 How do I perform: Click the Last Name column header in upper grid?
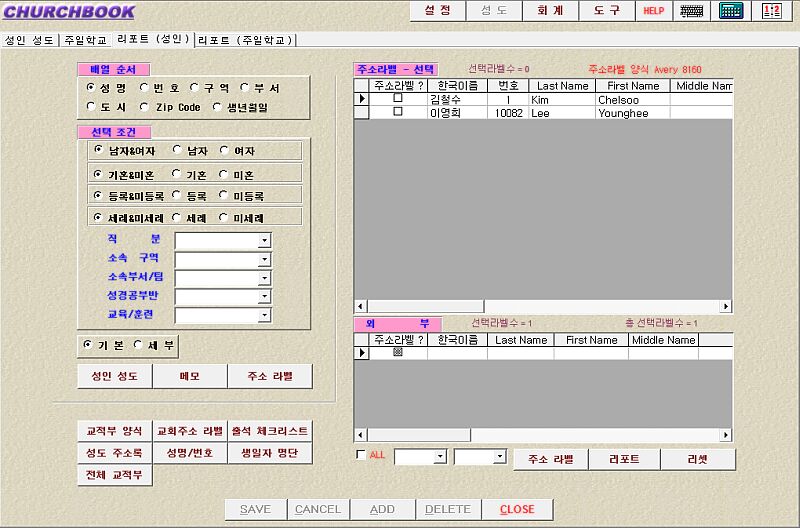562,86
